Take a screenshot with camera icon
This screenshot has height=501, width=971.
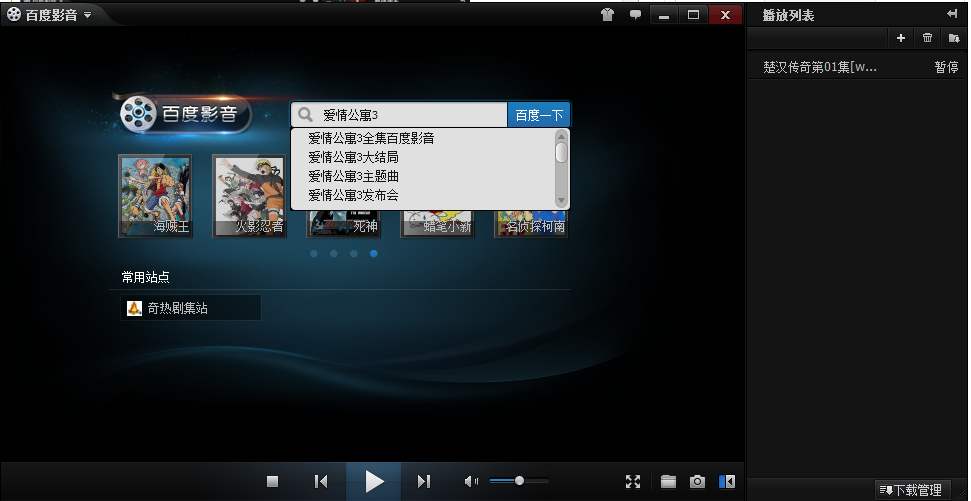coord(697,481)
